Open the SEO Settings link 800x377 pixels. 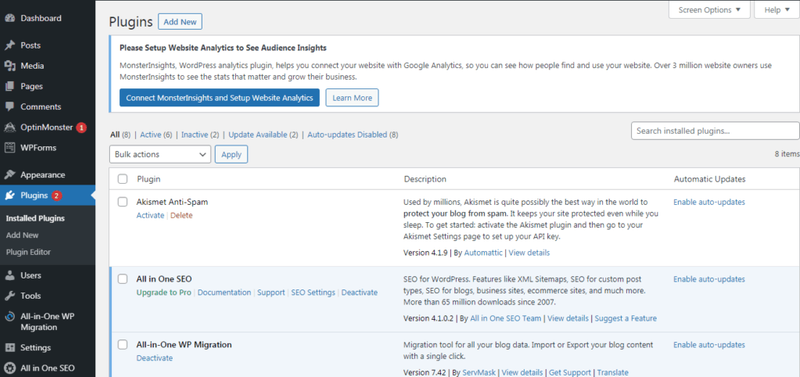point(313,292)
